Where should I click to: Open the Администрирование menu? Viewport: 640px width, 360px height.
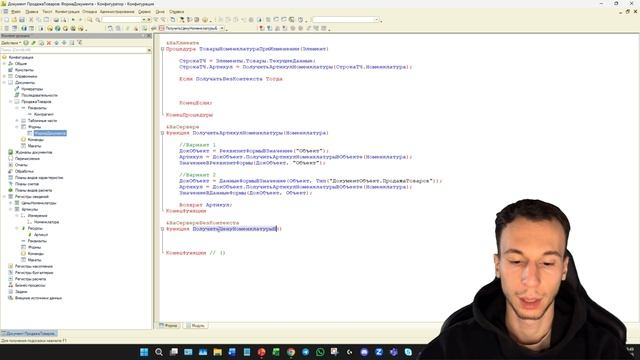[117, 12]
